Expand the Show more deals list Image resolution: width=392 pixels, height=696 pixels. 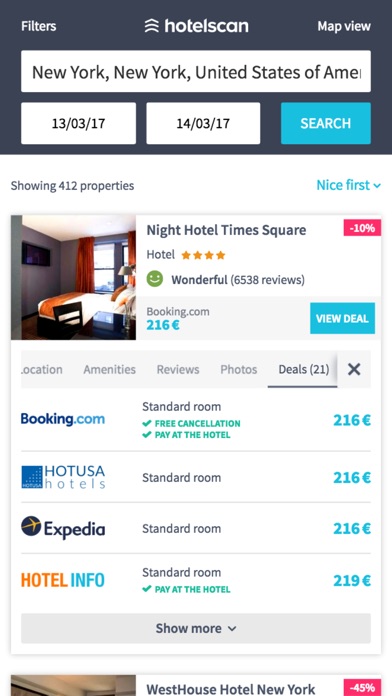coord(196,628)
